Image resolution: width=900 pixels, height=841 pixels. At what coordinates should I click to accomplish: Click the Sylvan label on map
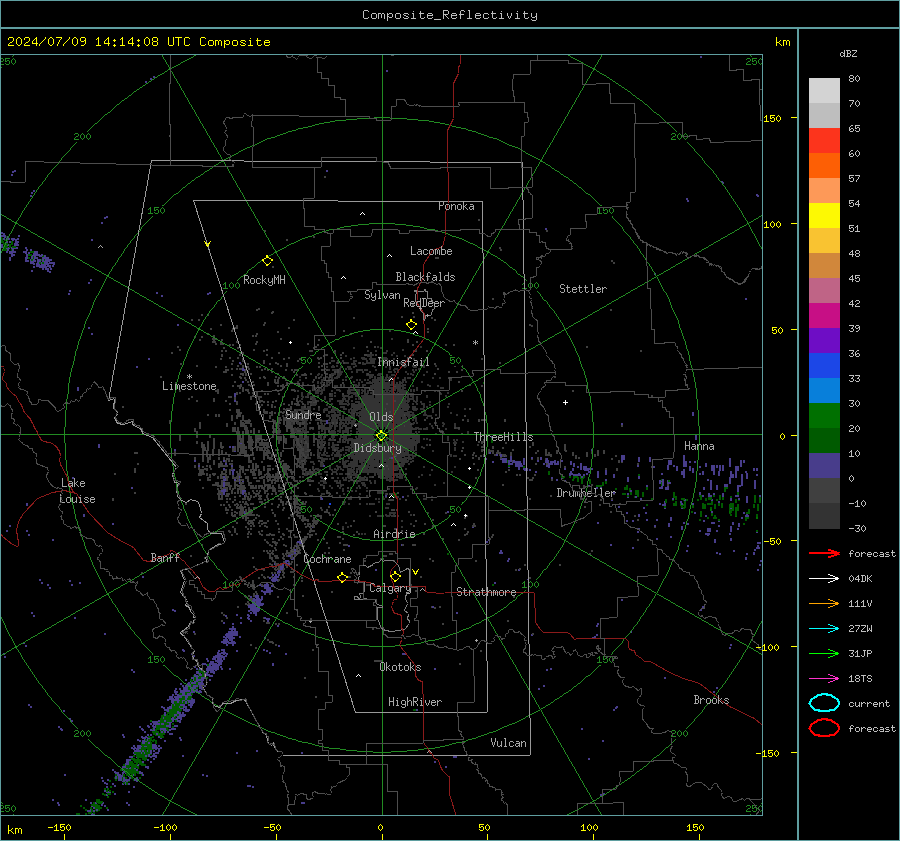[382, 295]
